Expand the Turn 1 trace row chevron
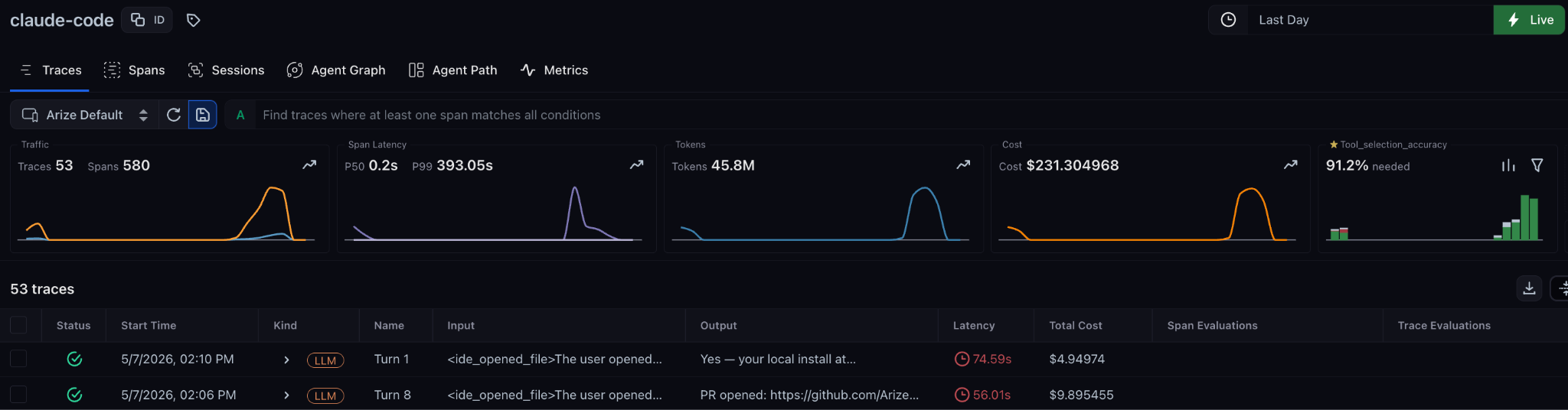The image size is (1568, 410). (x=286, y=360)
